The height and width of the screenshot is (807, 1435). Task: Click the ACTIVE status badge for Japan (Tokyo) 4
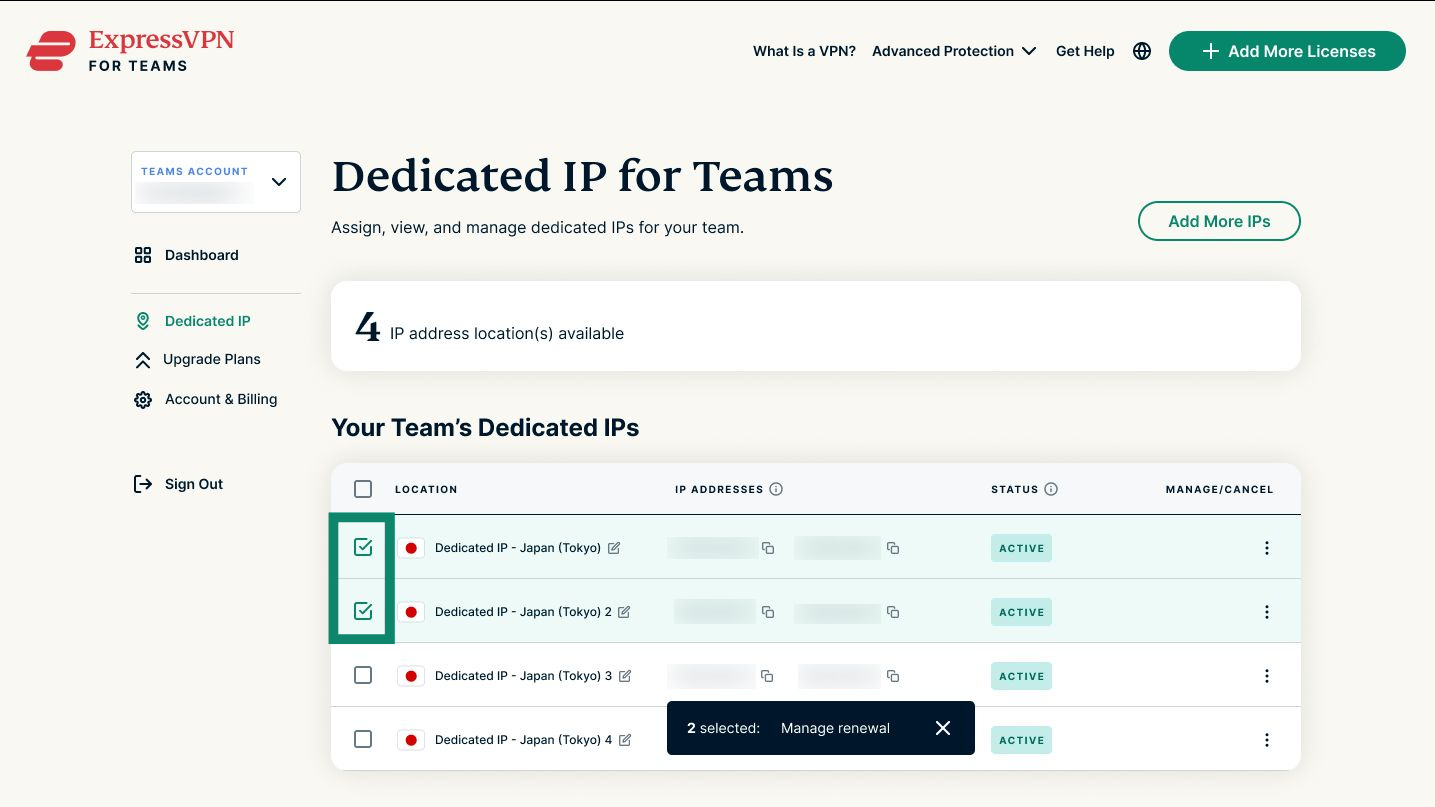coord(1021,740)
